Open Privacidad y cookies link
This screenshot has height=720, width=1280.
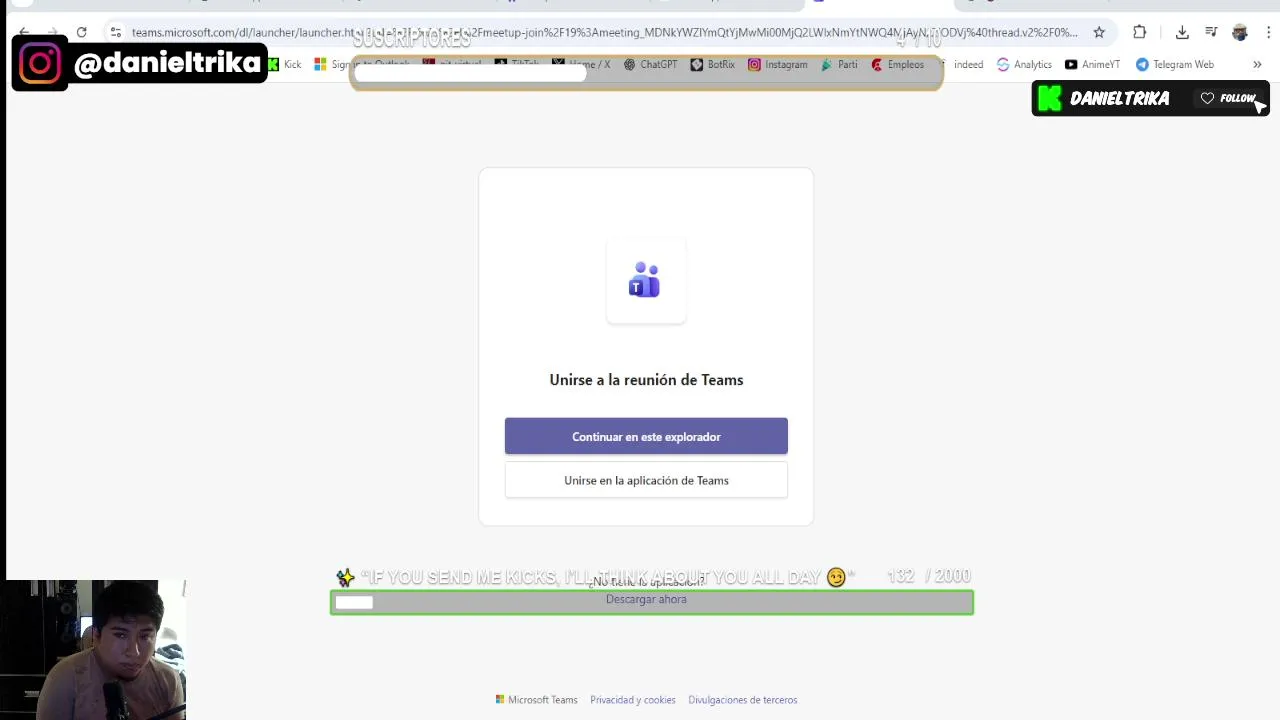click(x=633, y=700)
